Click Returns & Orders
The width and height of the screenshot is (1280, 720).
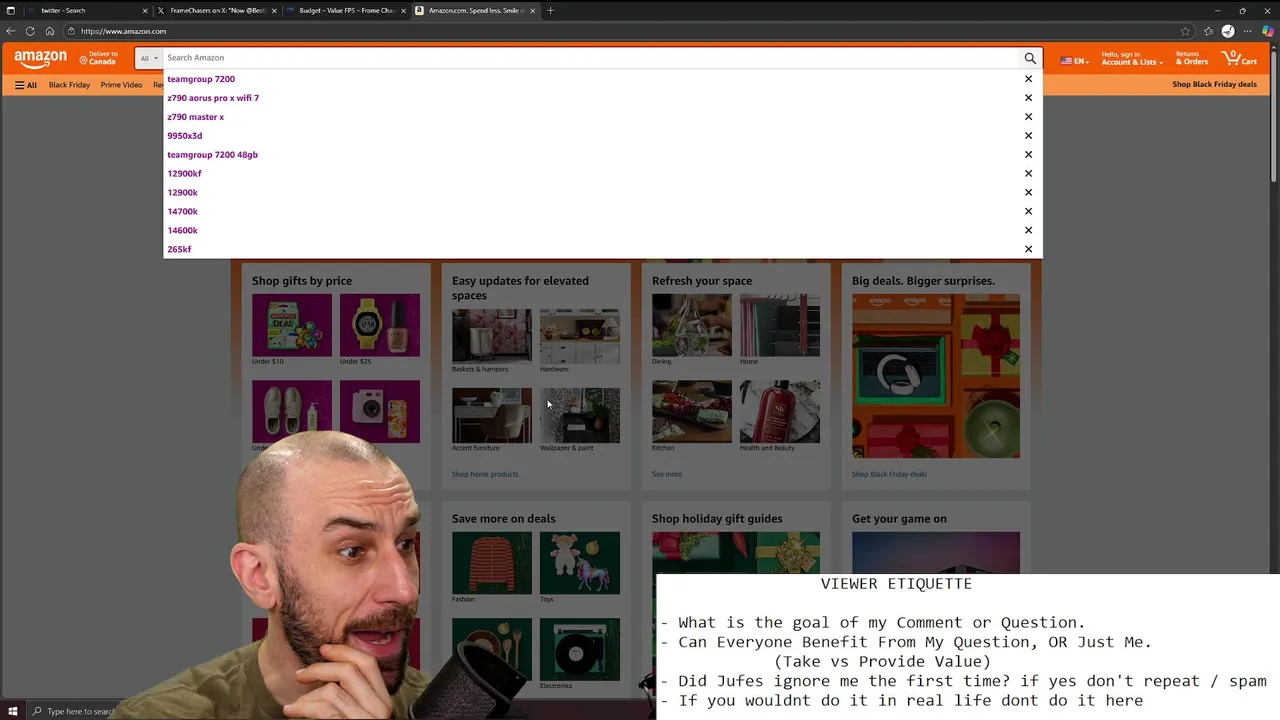click(1191, 58)
